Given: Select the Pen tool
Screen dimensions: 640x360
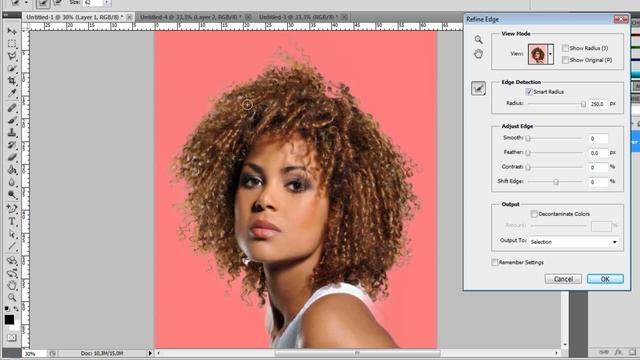Looking at the screenshot, I should (12, 209).
